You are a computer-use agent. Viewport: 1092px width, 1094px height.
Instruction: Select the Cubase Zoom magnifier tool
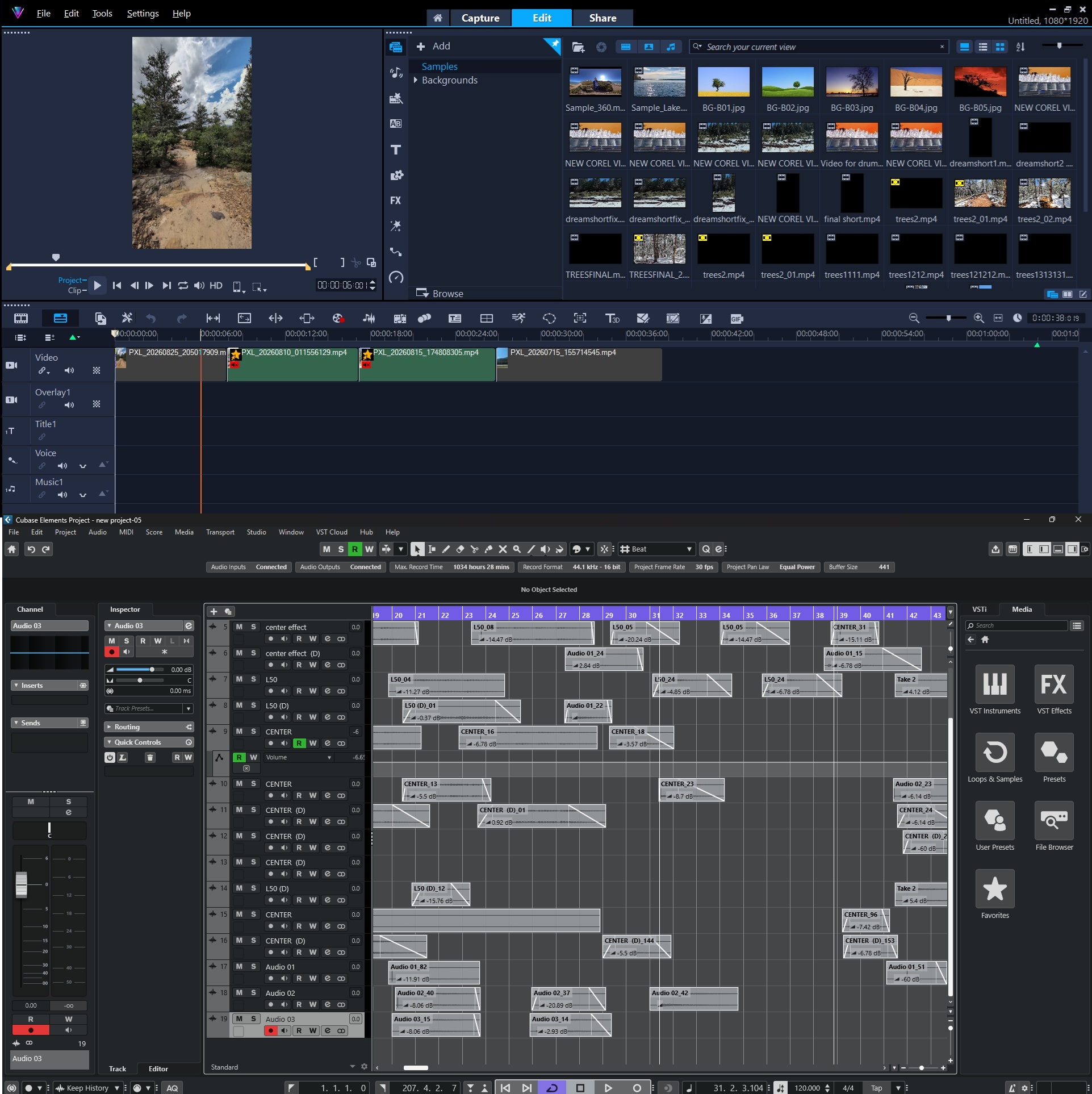coord(517,549)
